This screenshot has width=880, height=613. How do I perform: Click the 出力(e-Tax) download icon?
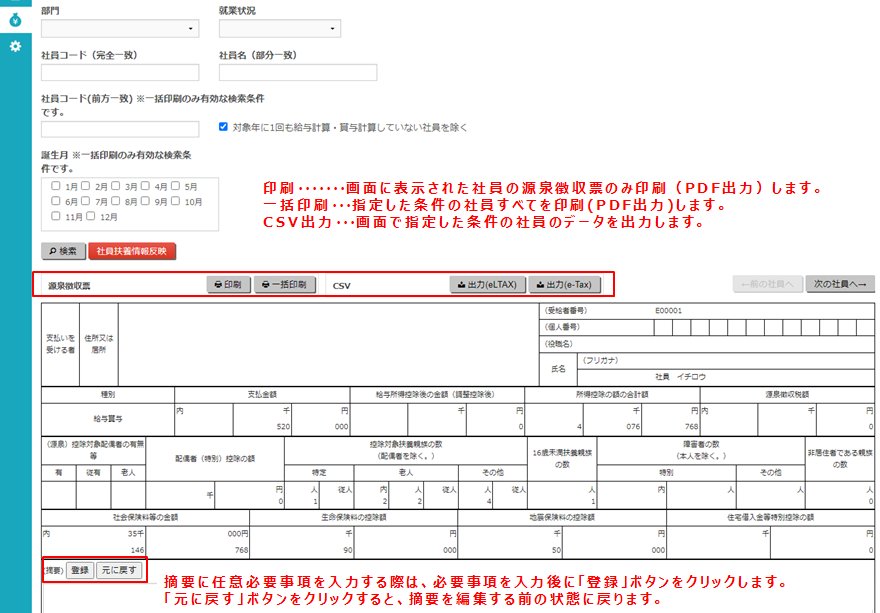tap(539, 283)
